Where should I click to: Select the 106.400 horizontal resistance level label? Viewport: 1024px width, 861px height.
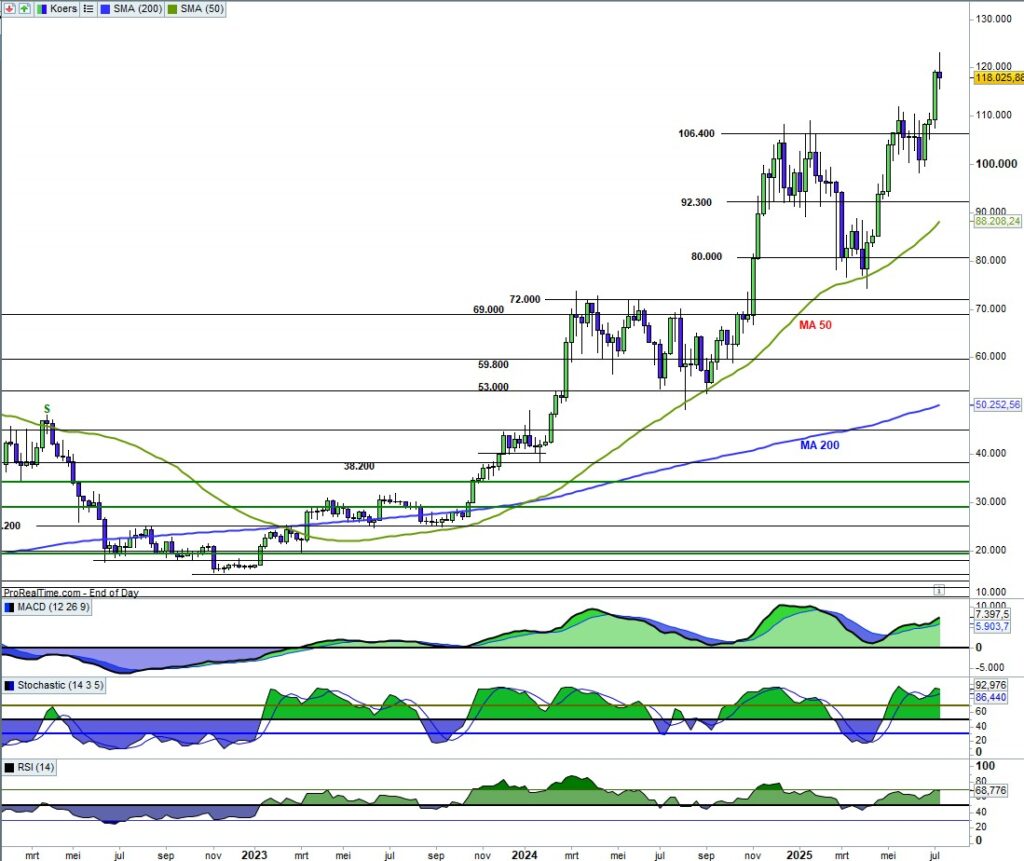pos(696,133)
